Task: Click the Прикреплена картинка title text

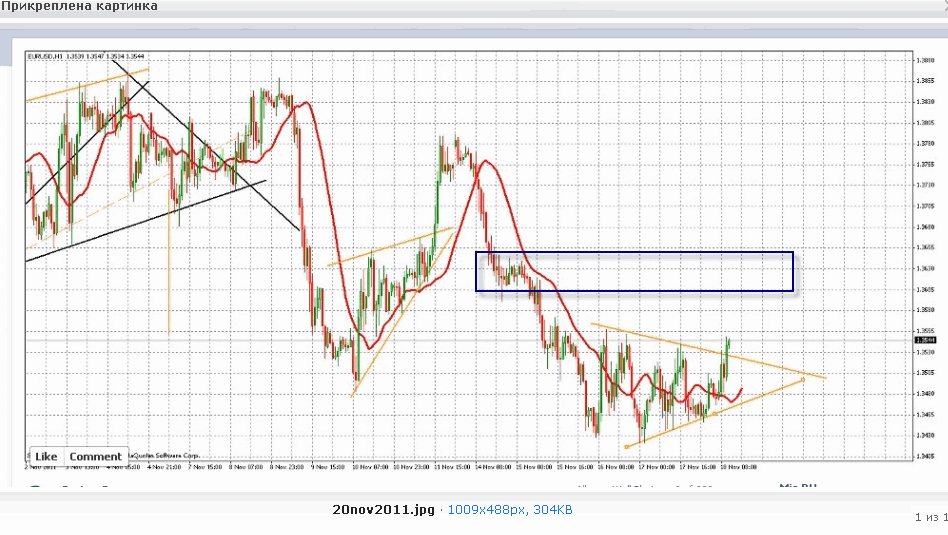Action: tap(79, 6)
